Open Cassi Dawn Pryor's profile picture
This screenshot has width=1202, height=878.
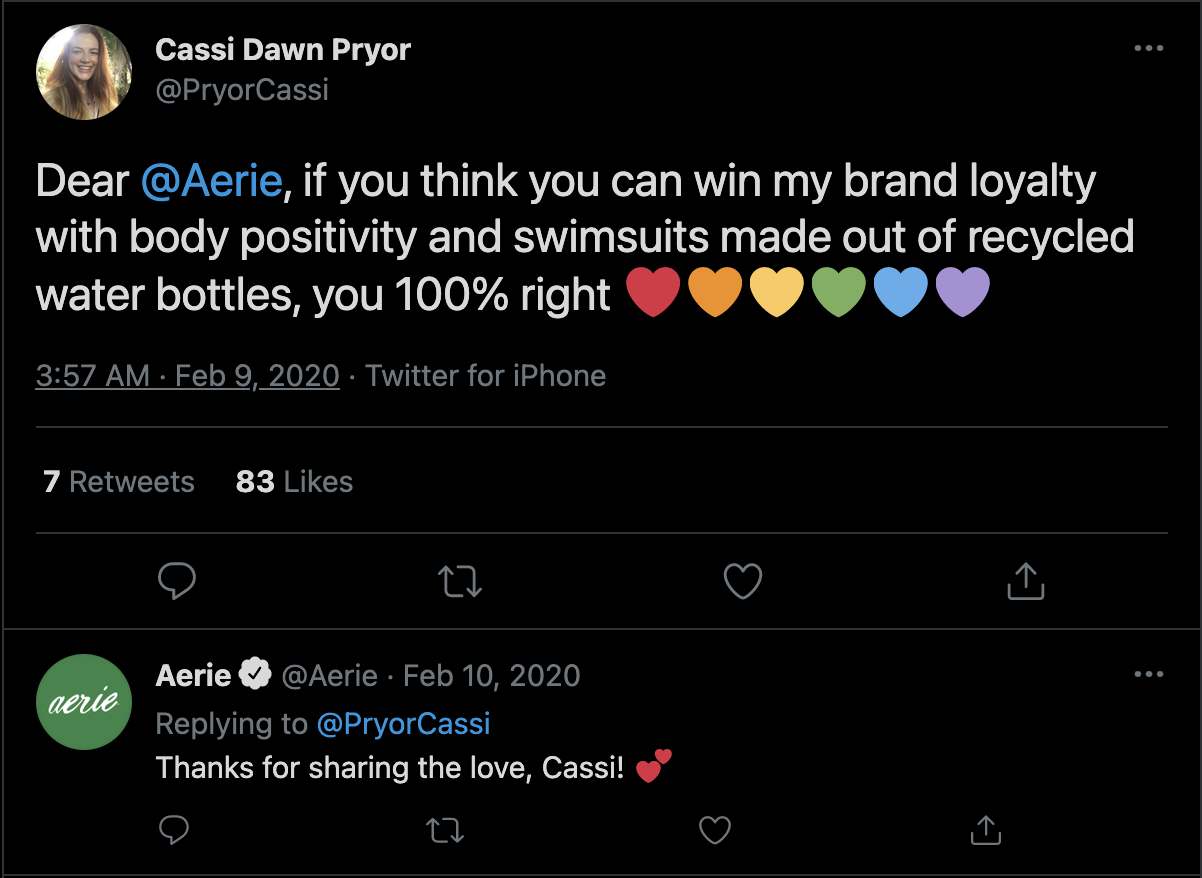pyautogui.click(x=84, y=72)
